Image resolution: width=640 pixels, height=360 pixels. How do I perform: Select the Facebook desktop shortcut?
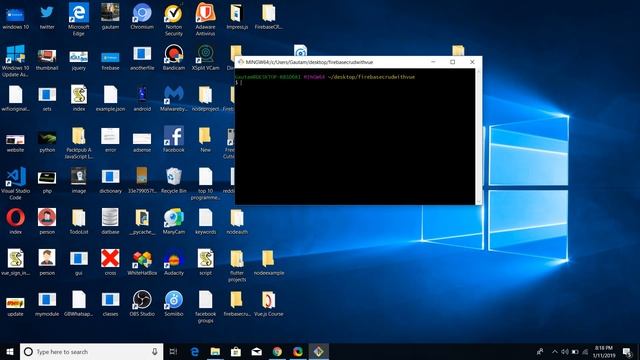pos(173,139)
